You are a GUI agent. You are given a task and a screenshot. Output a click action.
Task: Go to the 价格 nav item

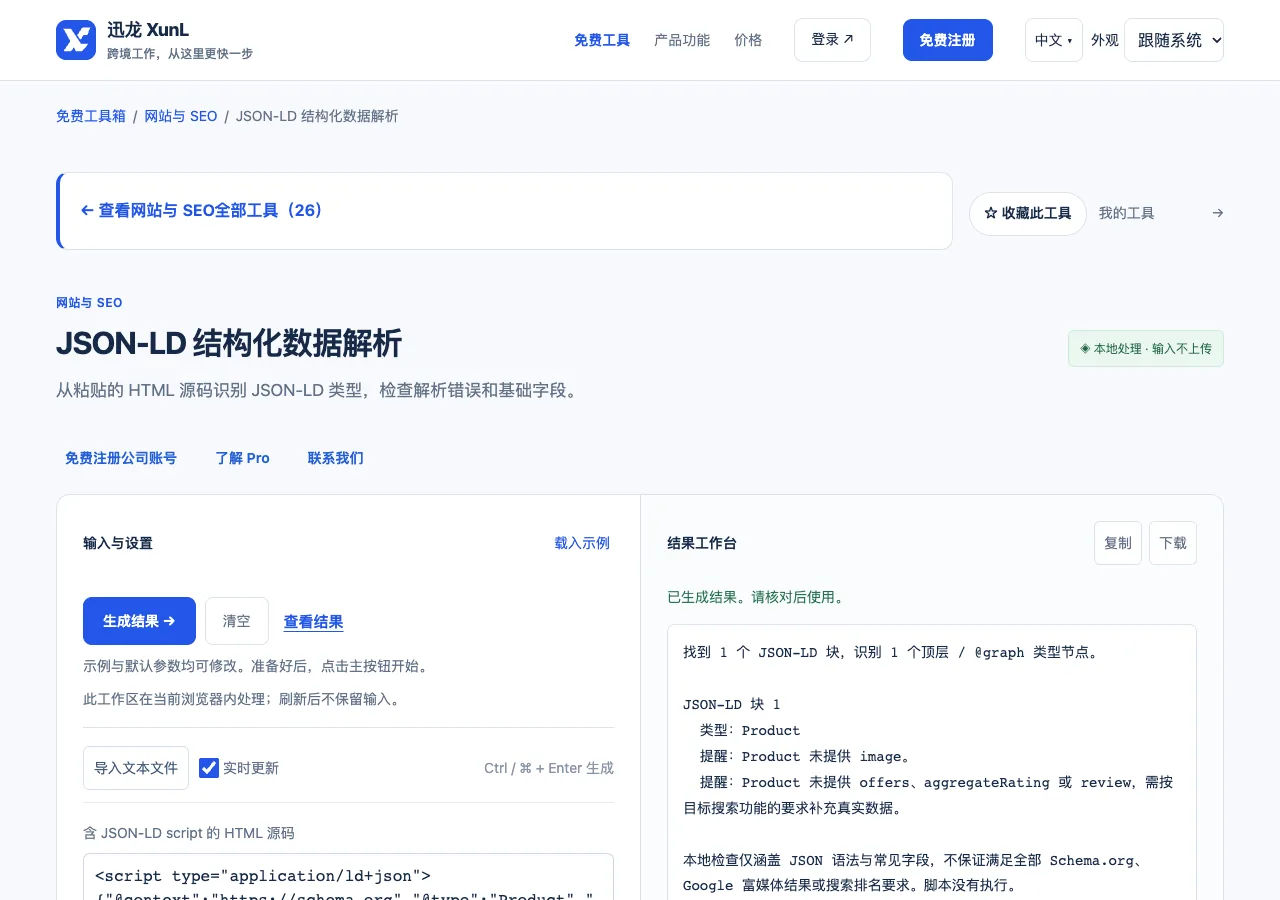(748, 40)
